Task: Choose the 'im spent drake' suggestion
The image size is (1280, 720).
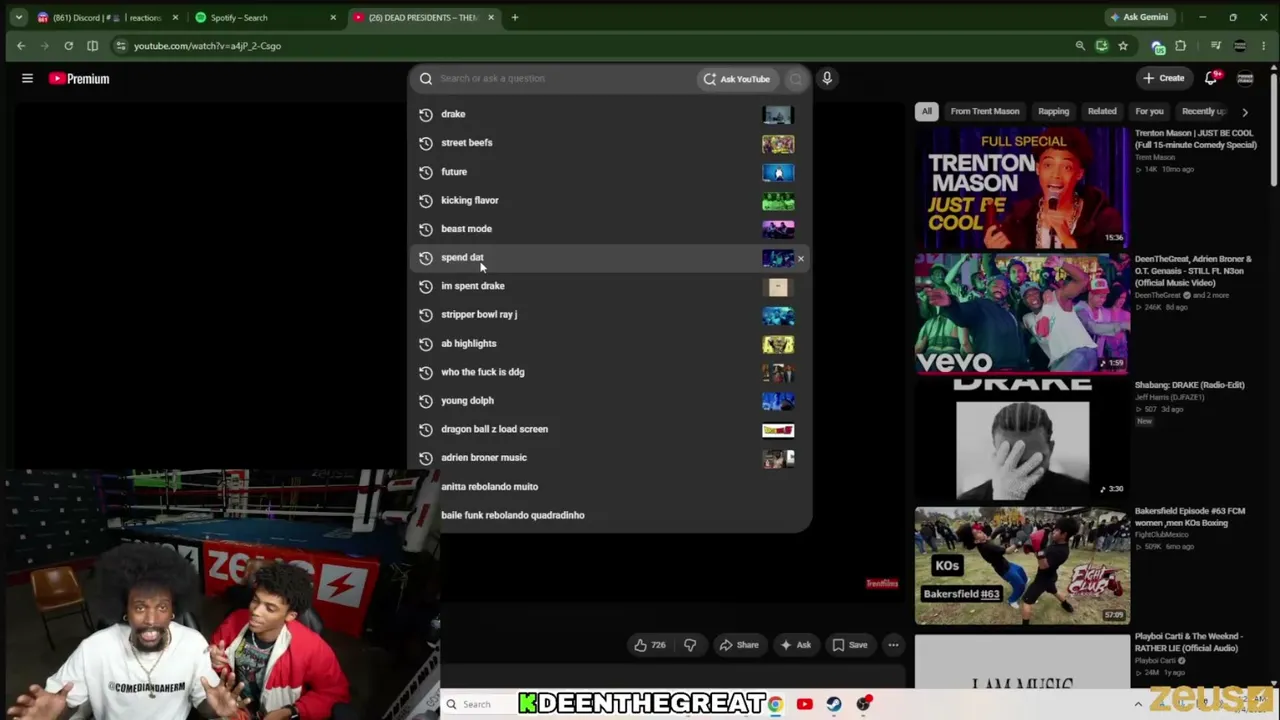Action: tap(610, 286)
